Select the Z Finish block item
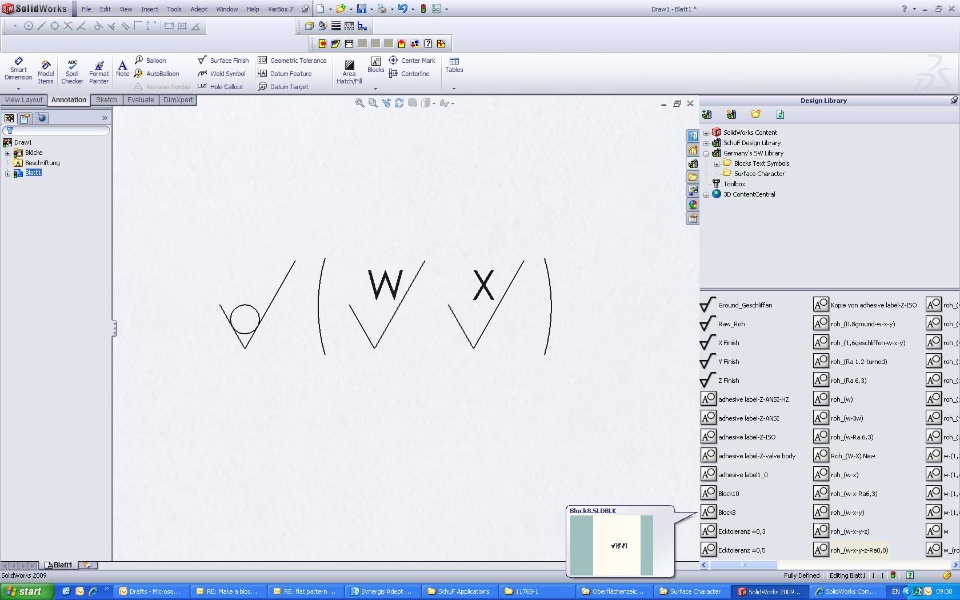Viewport: 960px width, 600px height. click(720, 380)
